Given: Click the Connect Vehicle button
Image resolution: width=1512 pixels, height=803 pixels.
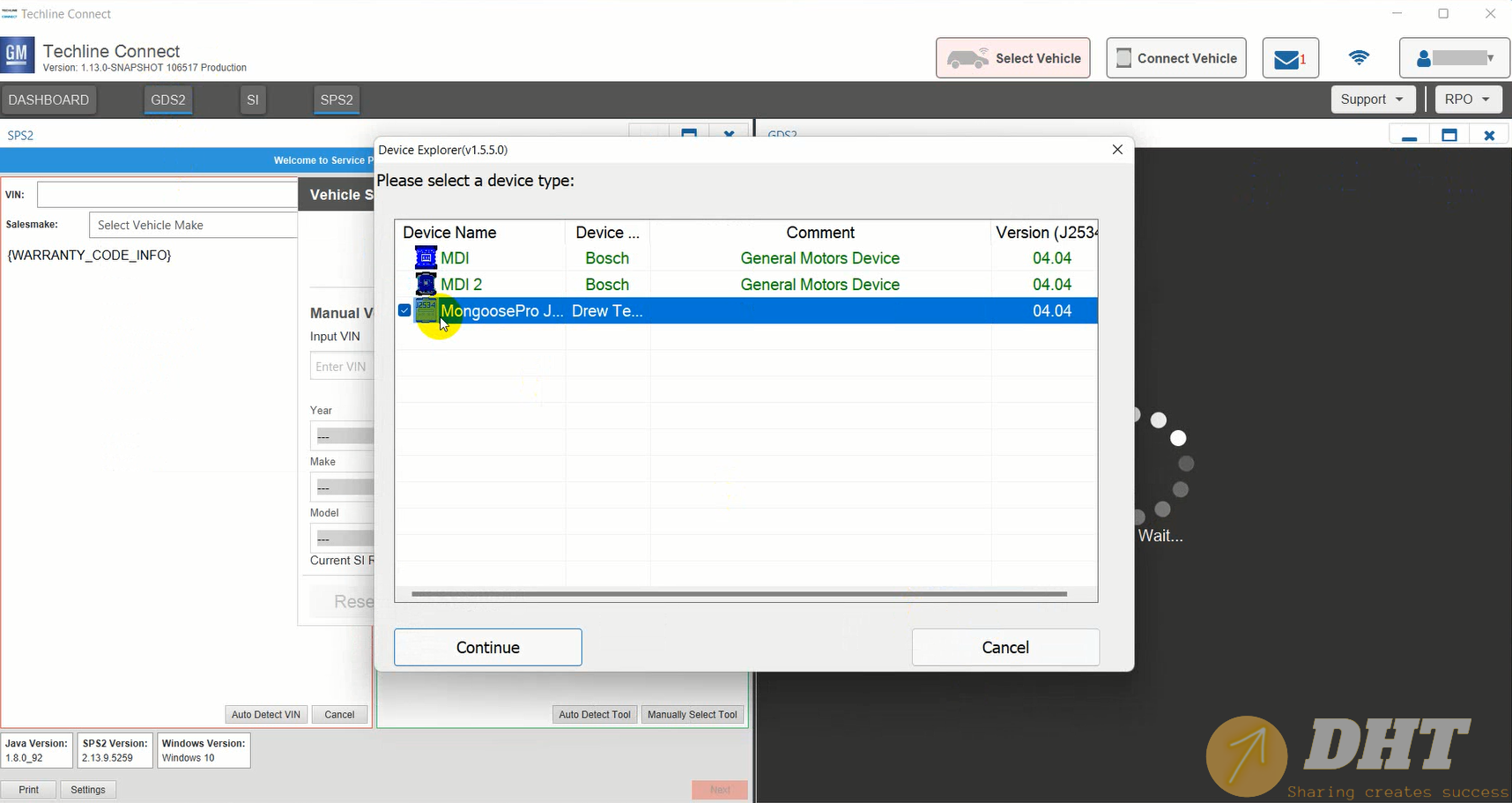Looking at the screenshot, I should point(1175,58).
